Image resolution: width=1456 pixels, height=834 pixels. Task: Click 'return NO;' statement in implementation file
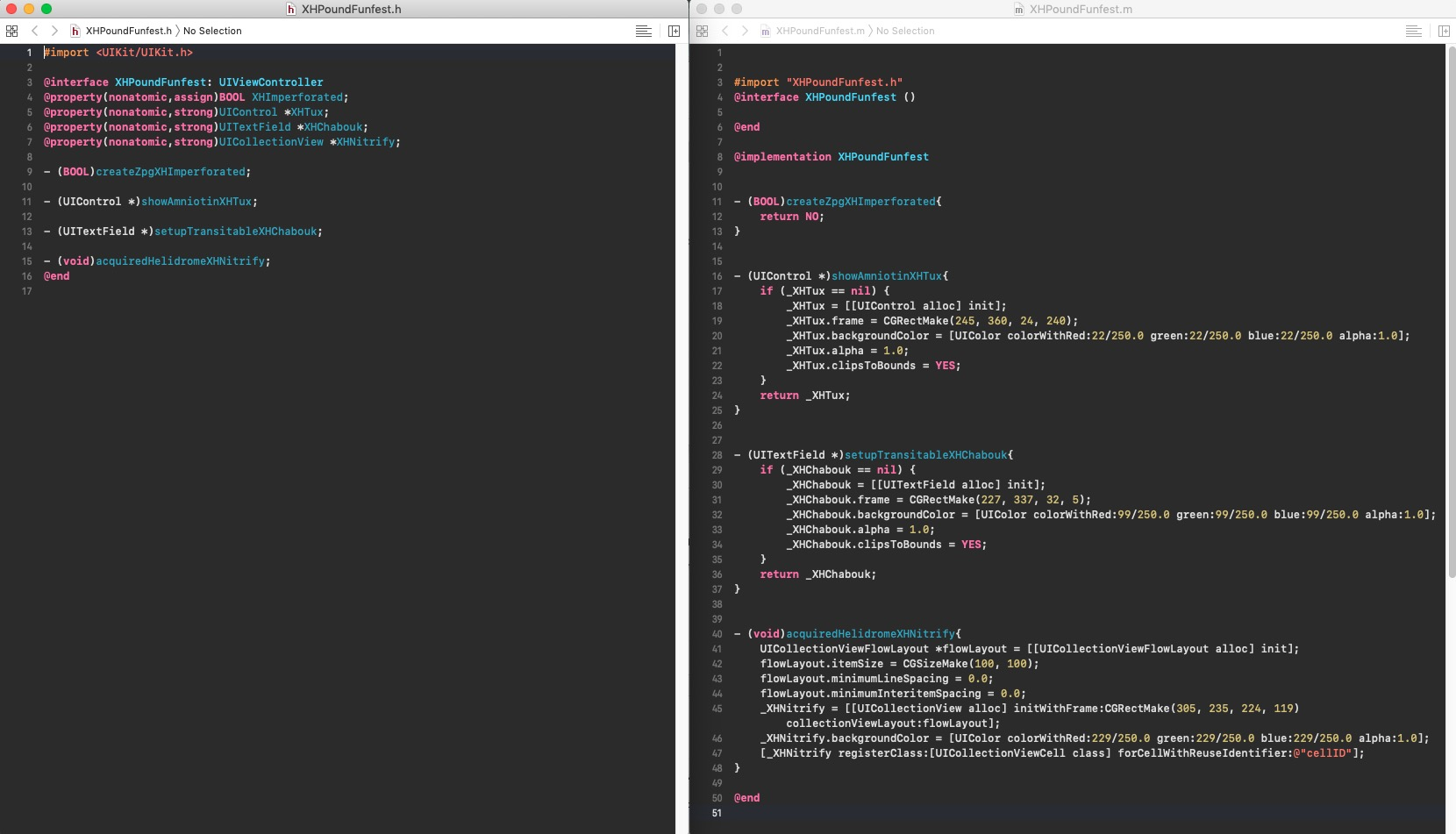791,217
